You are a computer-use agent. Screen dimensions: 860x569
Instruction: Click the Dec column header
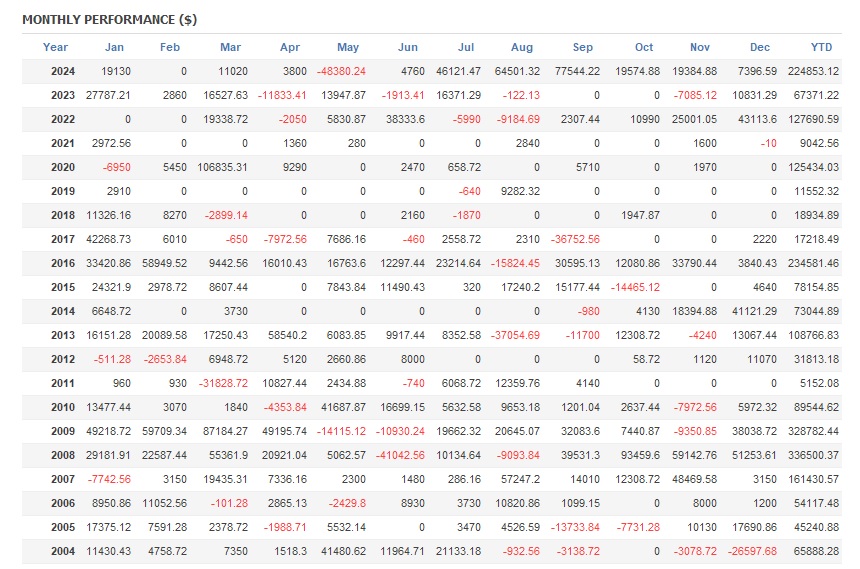pos(760,47)
